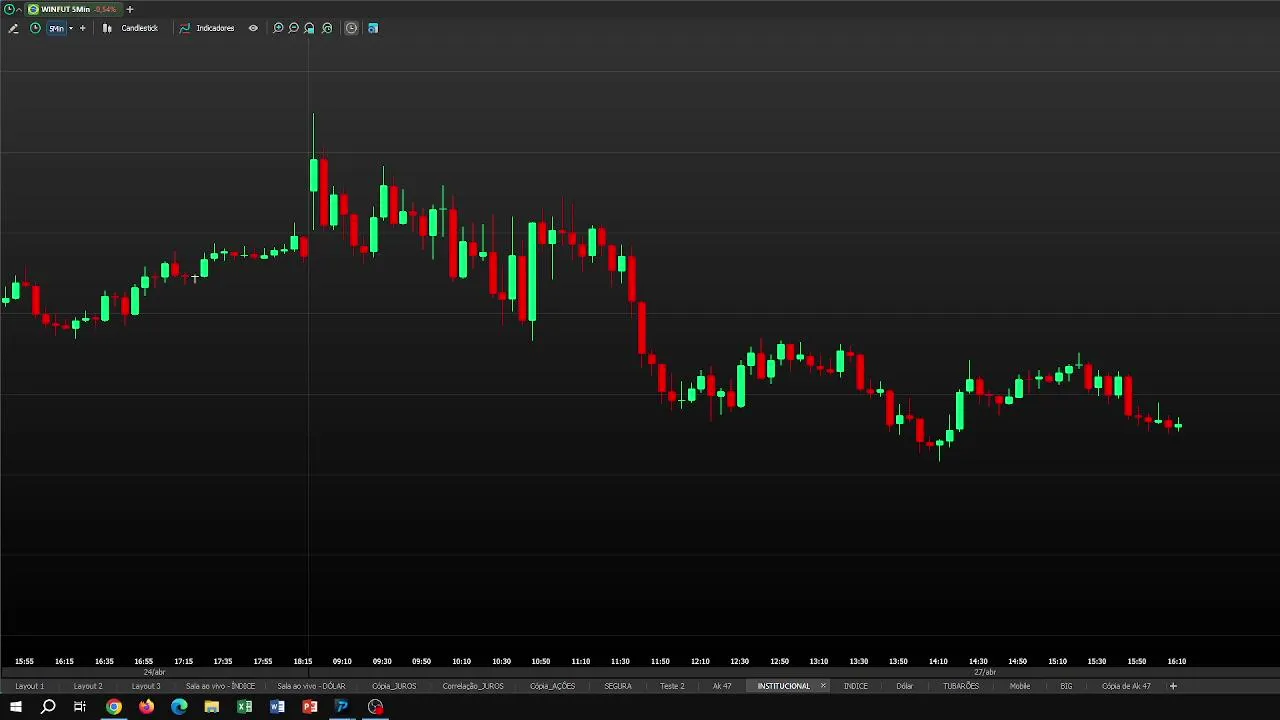Add a new layout tab
This screenshot has width=1280, height=720.
[x=1173, y=686]
